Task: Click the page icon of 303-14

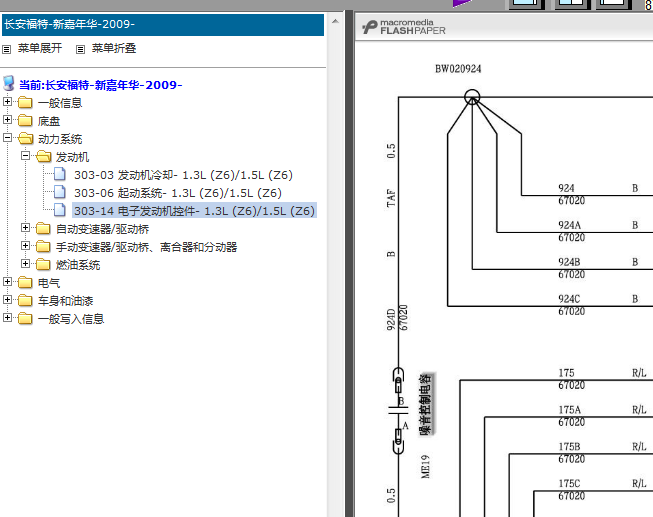Action: 60,210
